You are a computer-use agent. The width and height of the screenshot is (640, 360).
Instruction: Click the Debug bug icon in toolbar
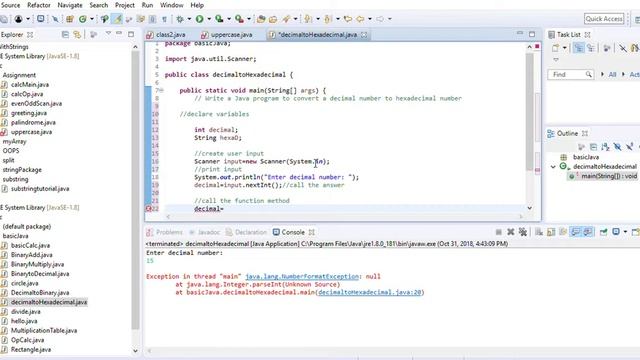coord(180,19)
